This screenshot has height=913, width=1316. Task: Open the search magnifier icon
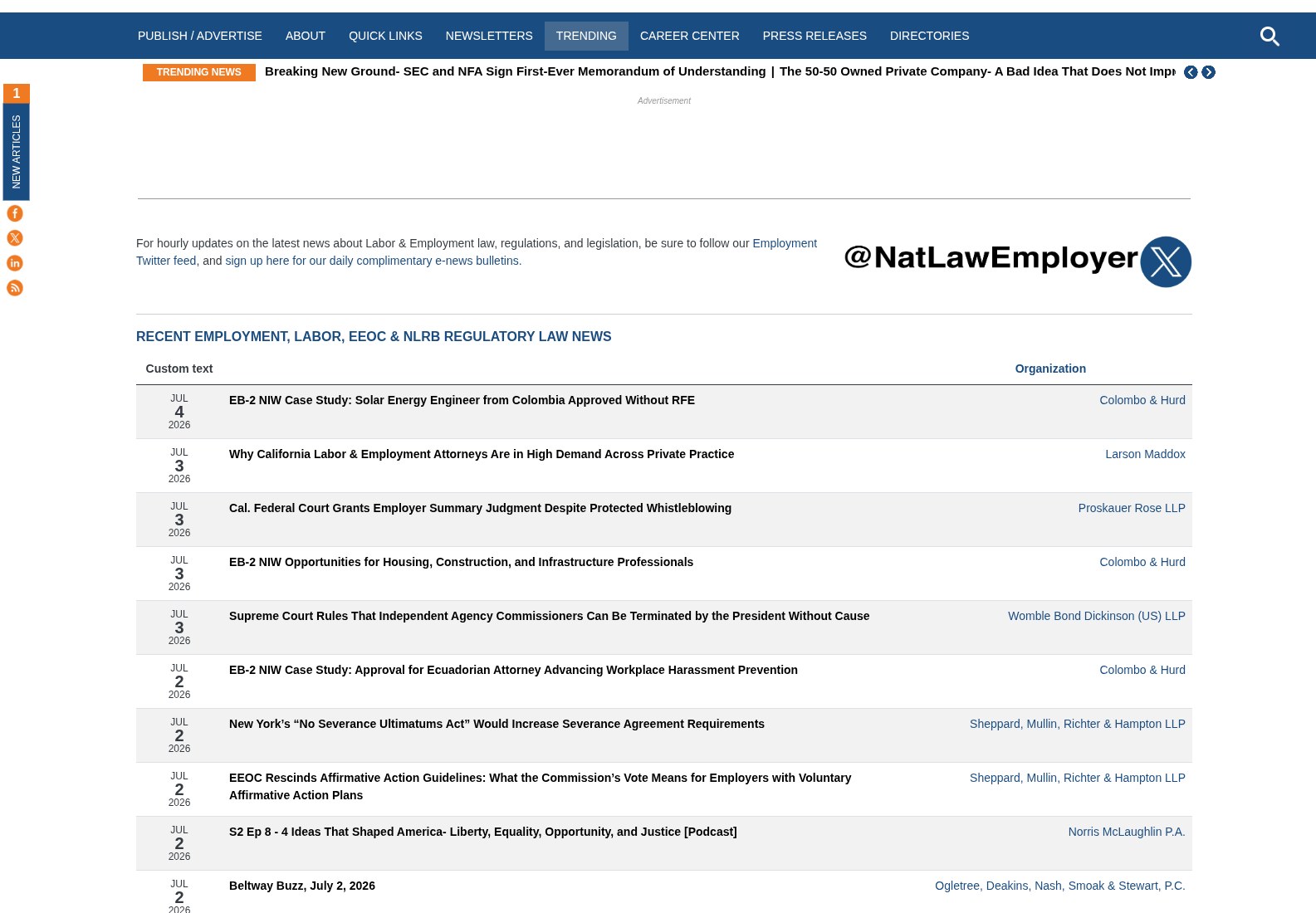pos(1270,37)
